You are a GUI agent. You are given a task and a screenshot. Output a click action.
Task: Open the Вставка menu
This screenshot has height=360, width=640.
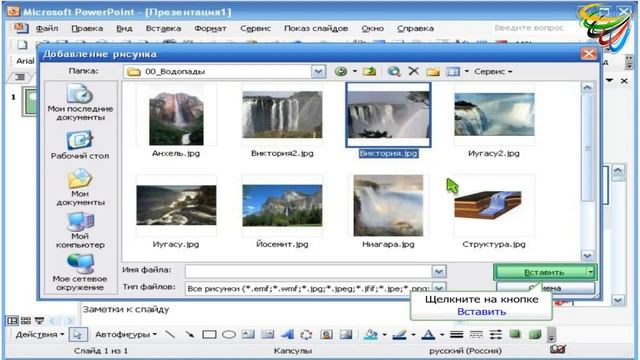tap(163, 28)
